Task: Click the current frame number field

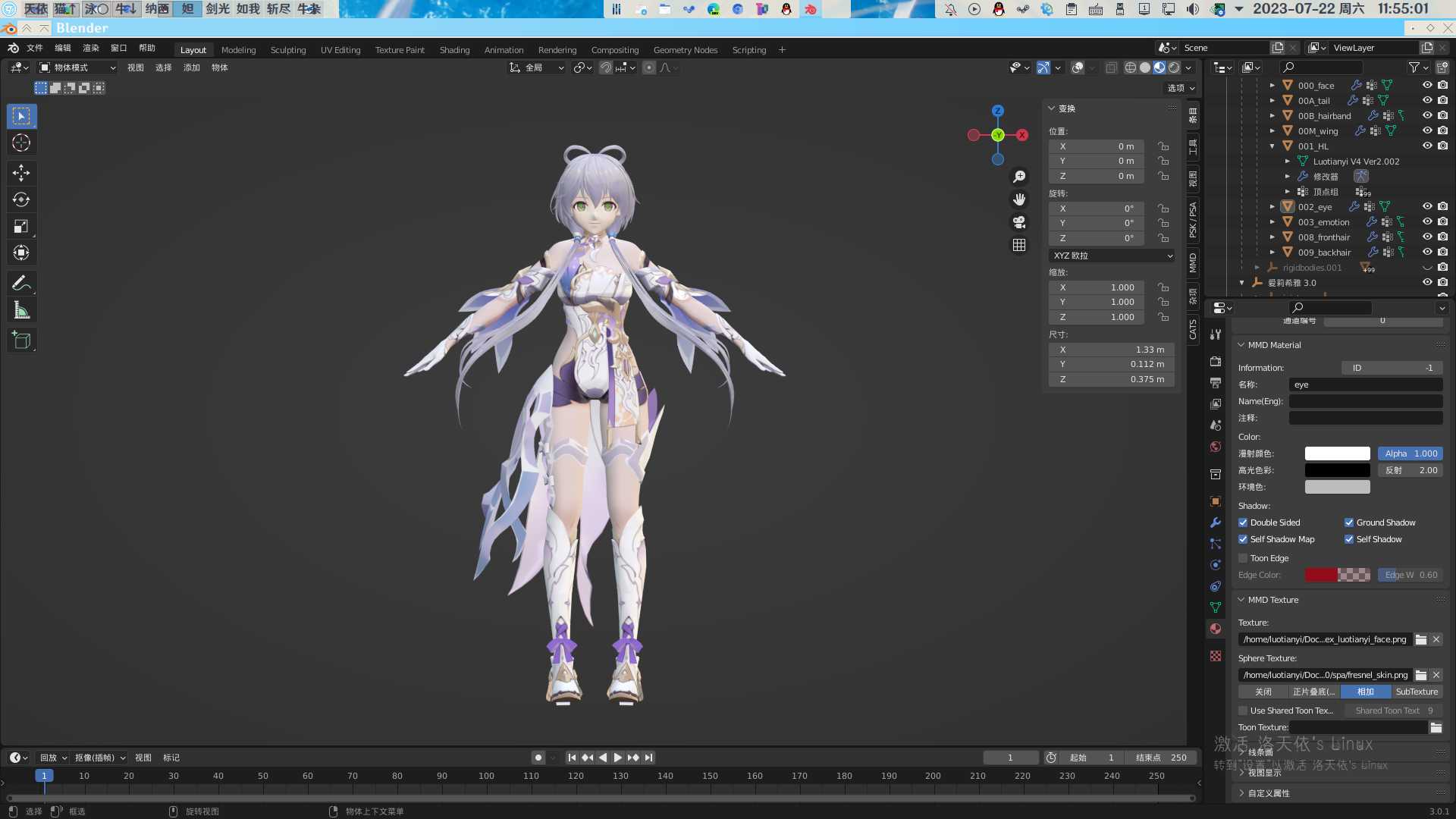Action: (1010, 758)
